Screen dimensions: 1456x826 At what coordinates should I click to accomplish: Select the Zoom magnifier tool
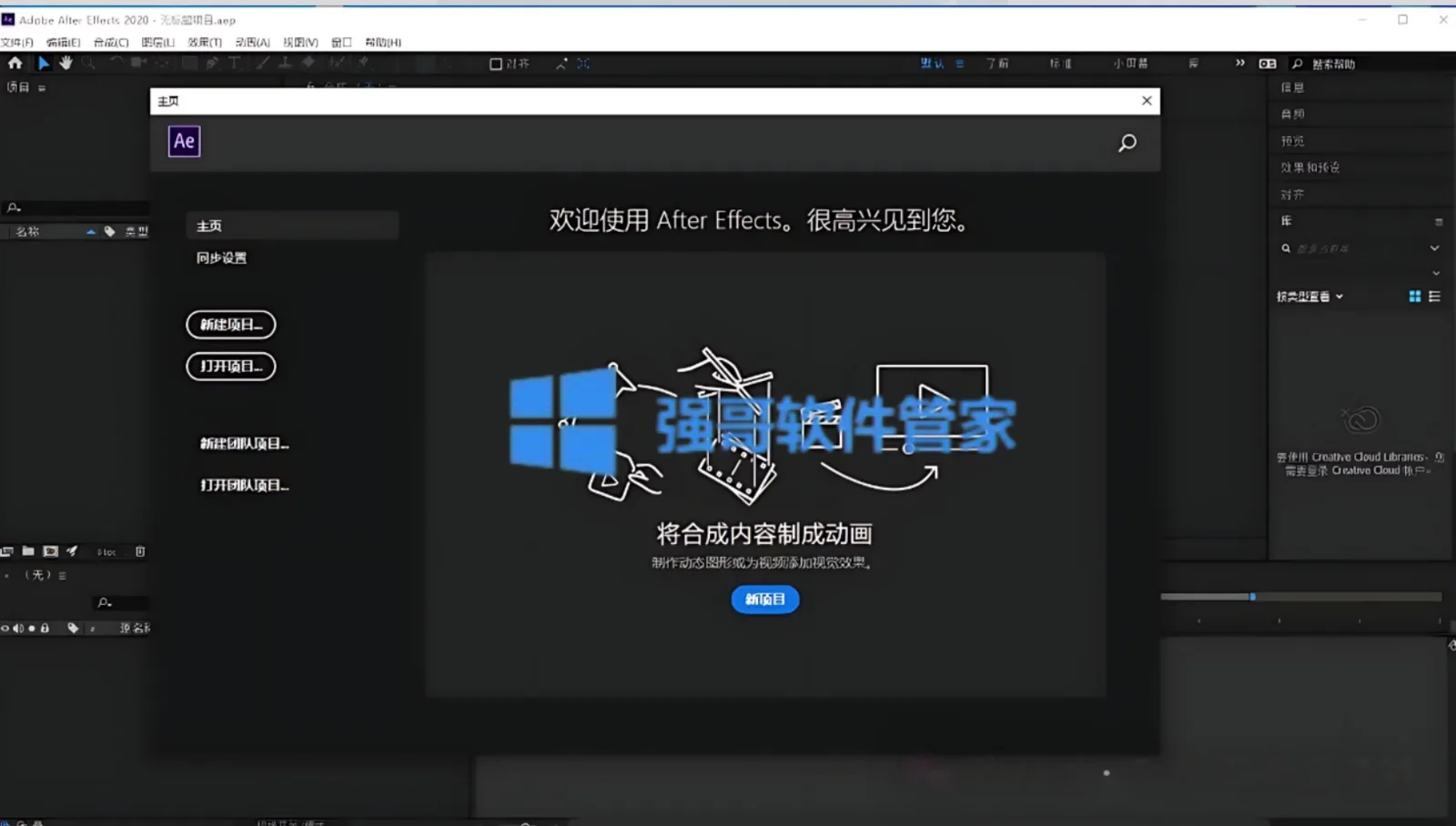click(88, 63)
